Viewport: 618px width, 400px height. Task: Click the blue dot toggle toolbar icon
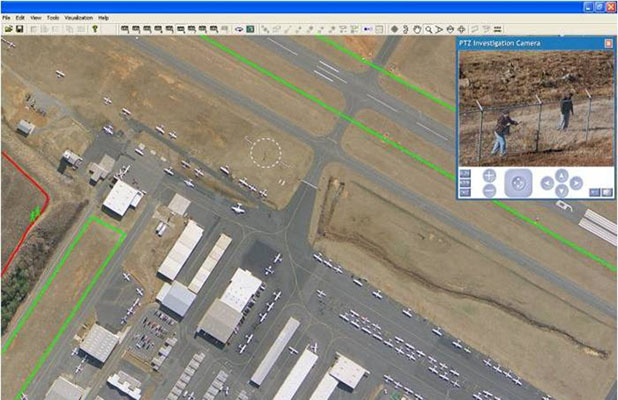pos(368,29)
